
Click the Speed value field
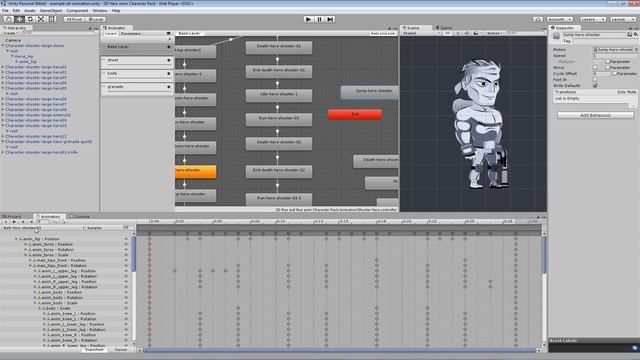tap(615, 56)
